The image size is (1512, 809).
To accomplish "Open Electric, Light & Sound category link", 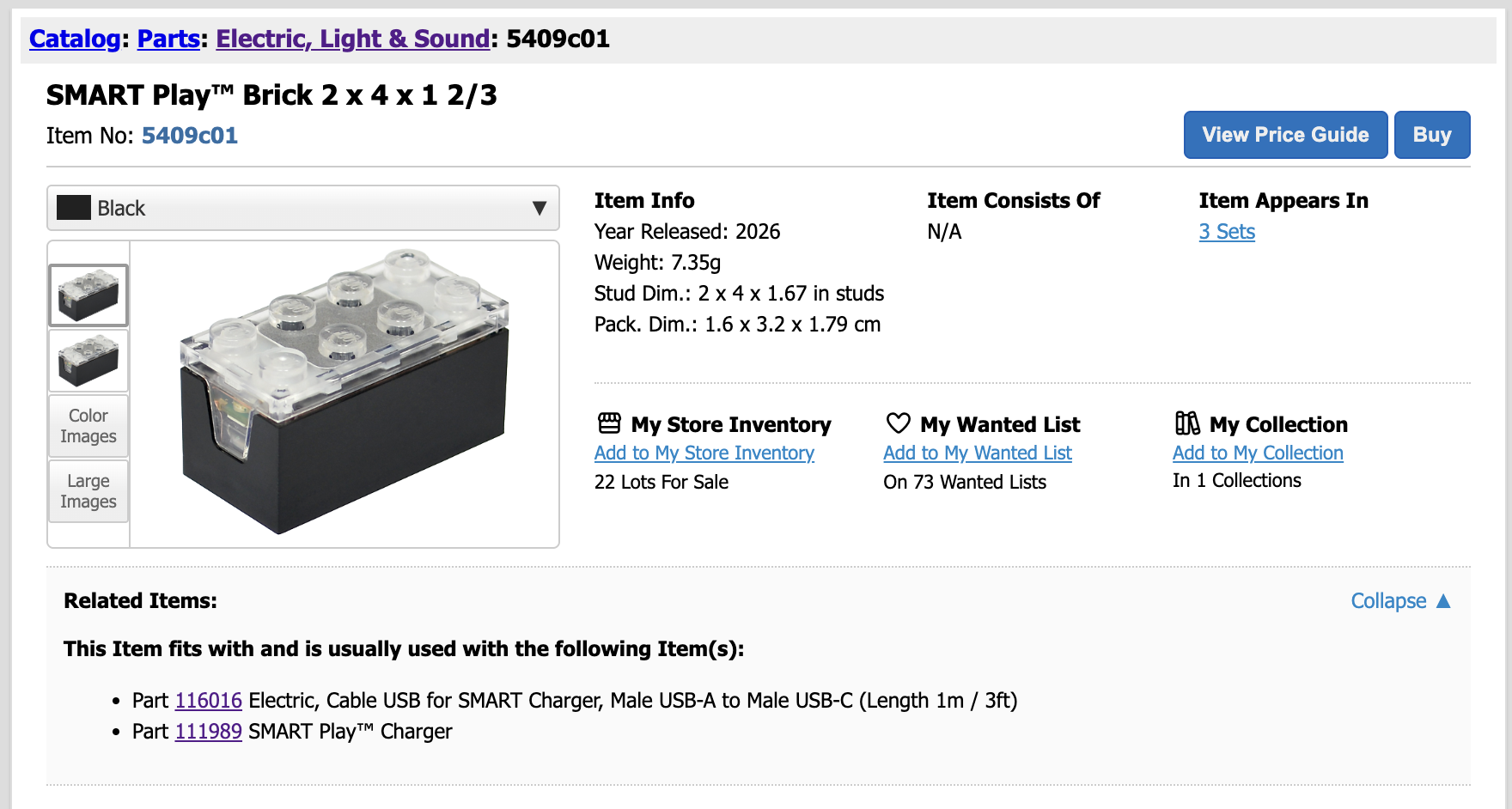I will pyautogui.click(x=352, y=39).
